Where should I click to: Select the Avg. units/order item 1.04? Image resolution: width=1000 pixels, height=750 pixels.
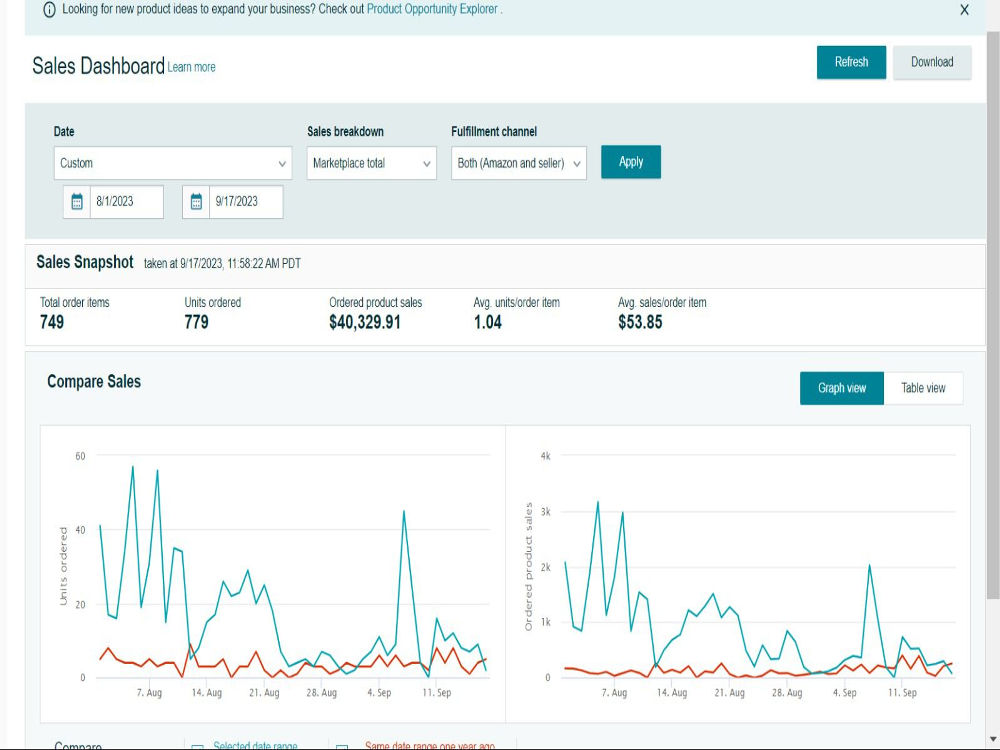[x=487, y=322]
